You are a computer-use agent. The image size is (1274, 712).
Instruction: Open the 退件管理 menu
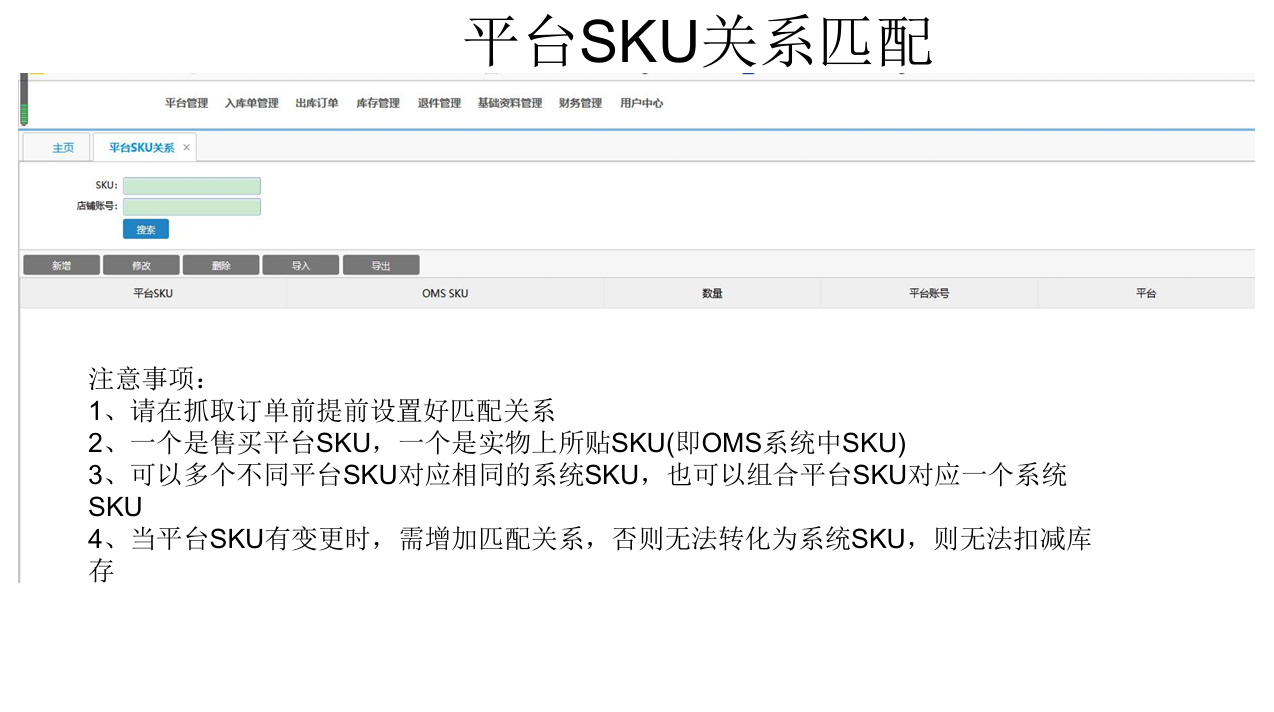[439, 103]
